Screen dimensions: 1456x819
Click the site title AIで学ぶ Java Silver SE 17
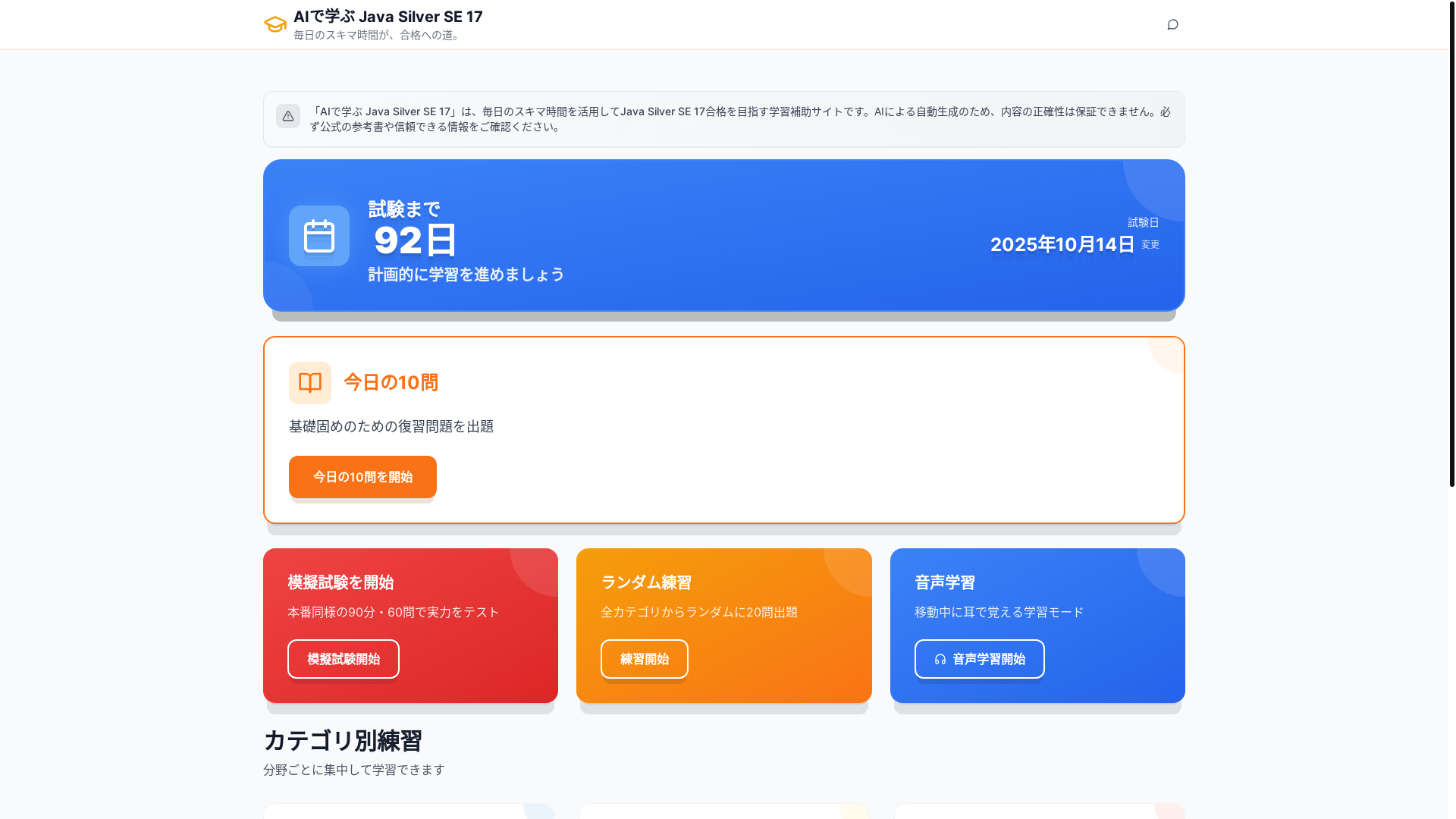(388, 17)
